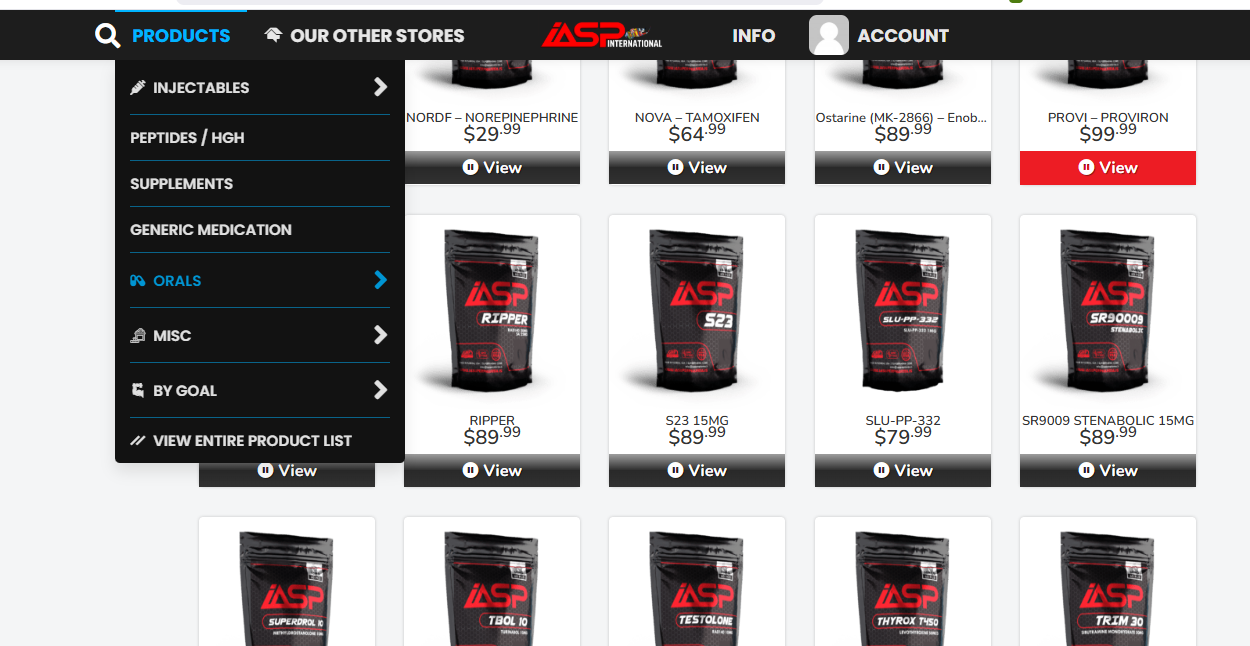Click the ASP International logo
Viewport: 1250px width, 646px height.
pos(602,35)
